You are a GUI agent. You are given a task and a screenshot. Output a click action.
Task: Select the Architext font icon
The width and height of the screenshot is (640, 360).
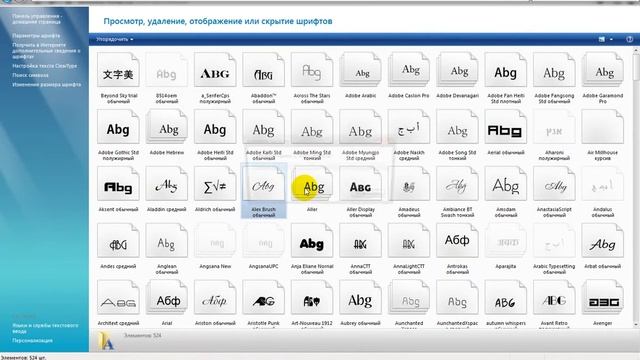pyautogui.click(x=118, y=297)
